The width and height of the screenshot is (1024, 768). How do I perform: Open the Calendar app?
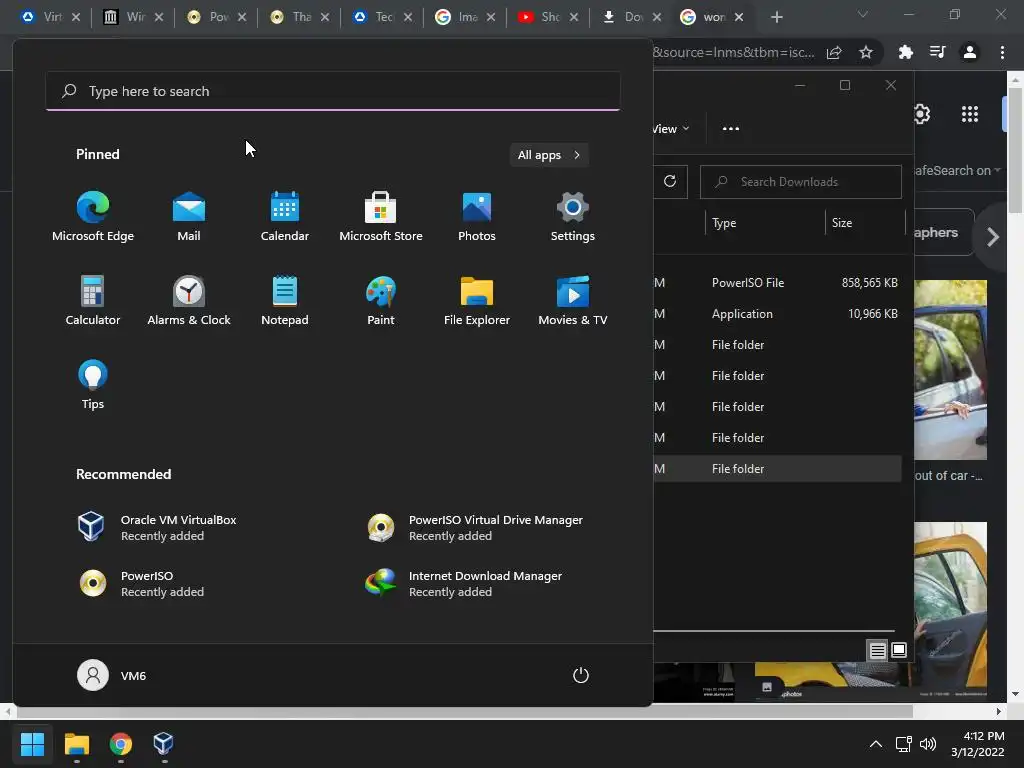[285, 217]
